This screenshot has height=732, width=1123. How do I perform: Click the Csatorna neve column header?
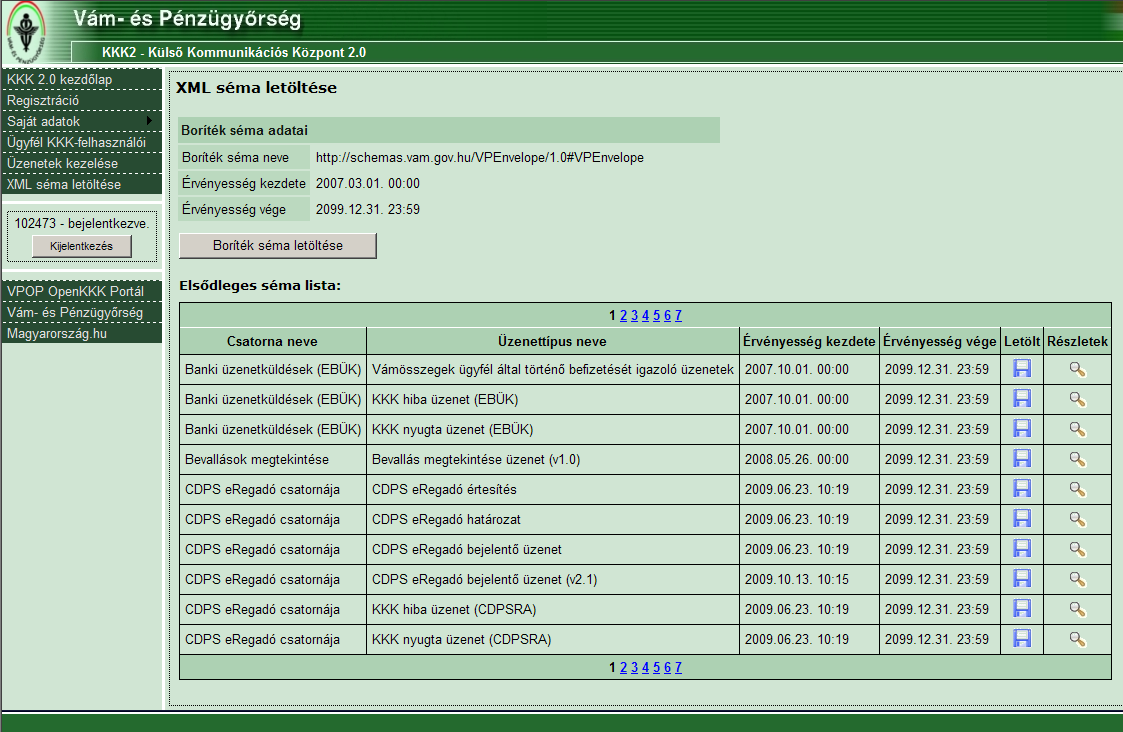[272, 342]
